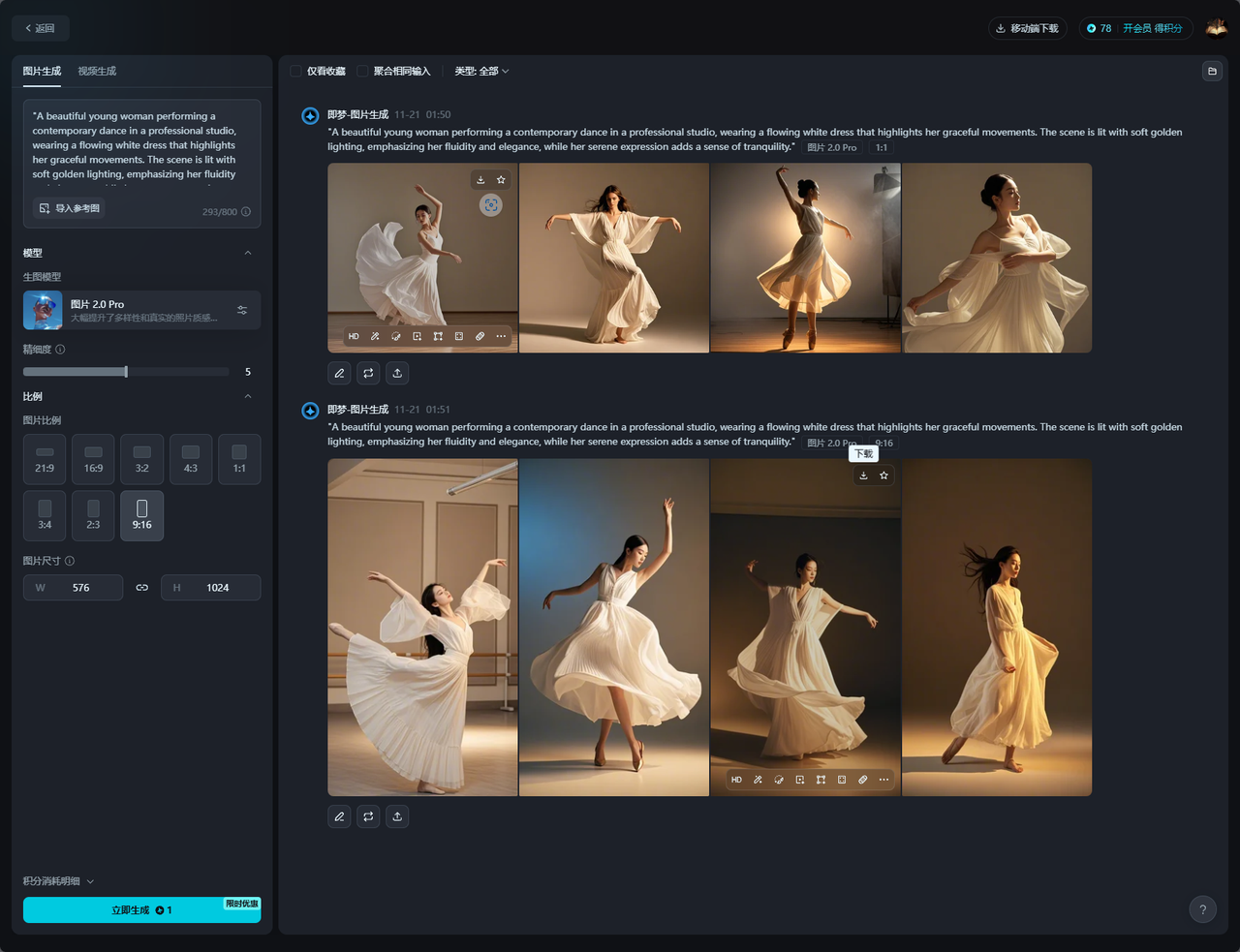
Task: Toggle the 聚合相同输入 checkbox
Action: click(362, 71)
